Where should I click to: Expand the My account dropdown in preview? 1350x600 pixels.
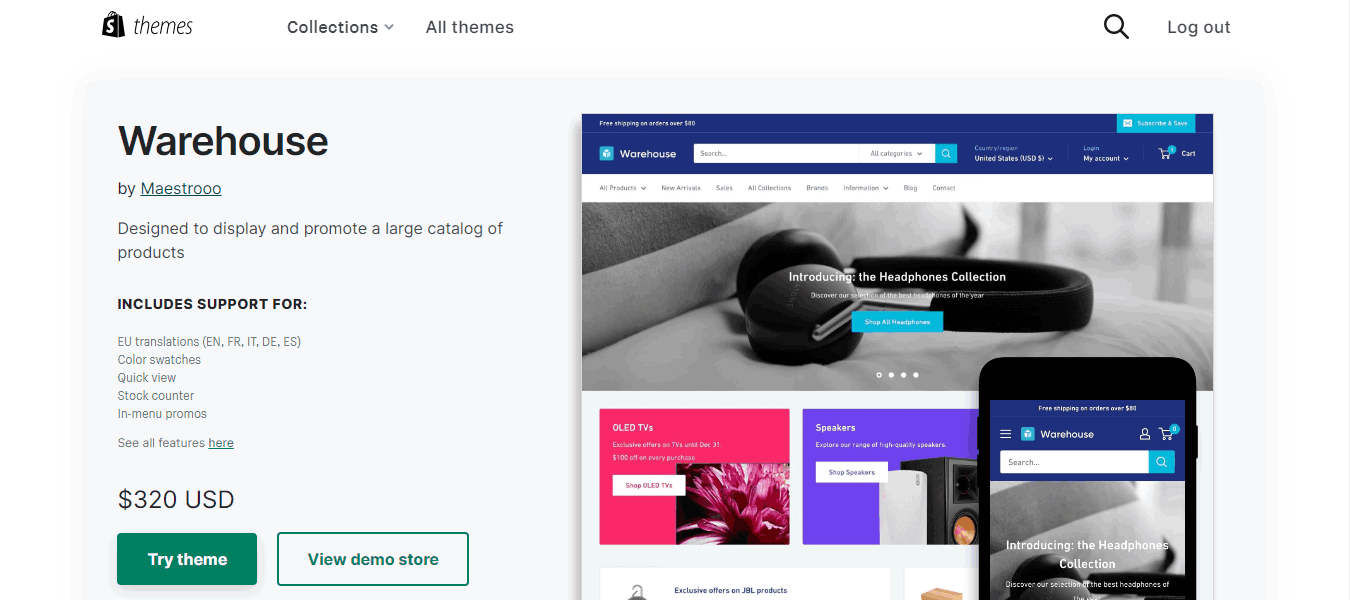click(1106, 158)
